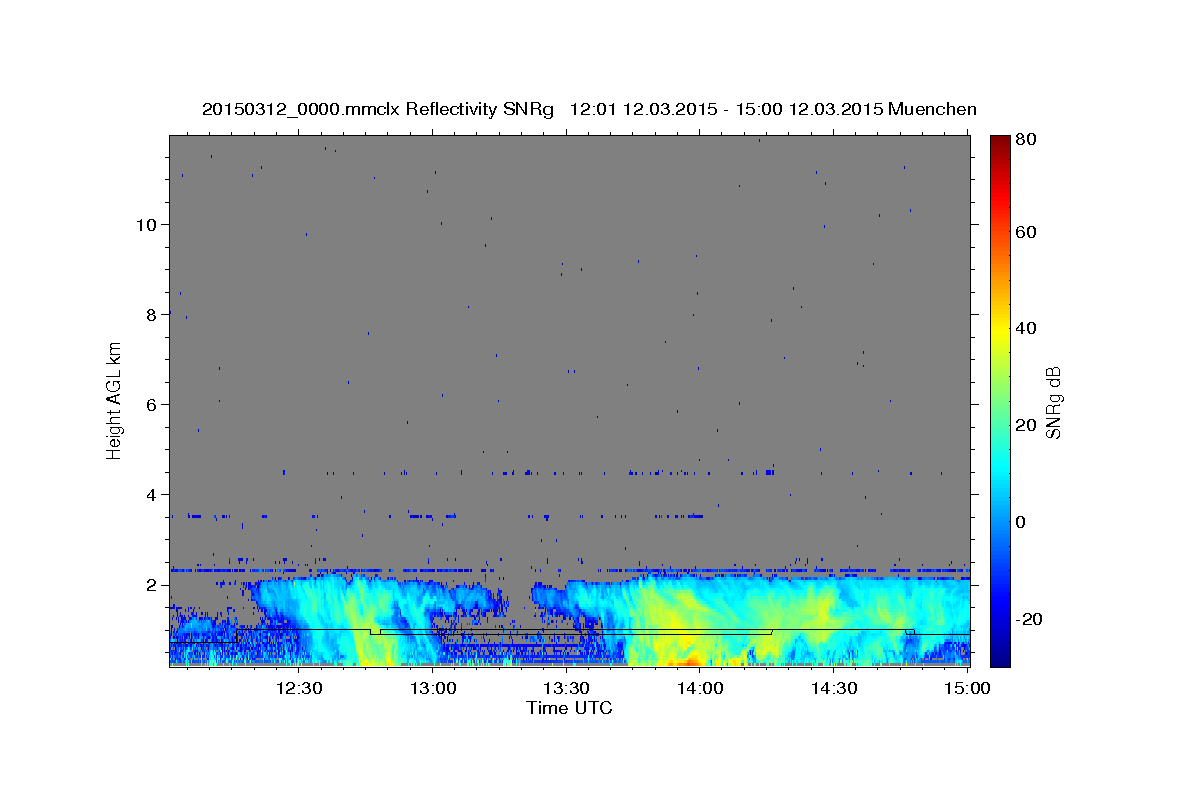This screenshot has height=800, width=1200.
Task: Click the 'SNRg dB' colorbar label
Action: pos(1053,402)
